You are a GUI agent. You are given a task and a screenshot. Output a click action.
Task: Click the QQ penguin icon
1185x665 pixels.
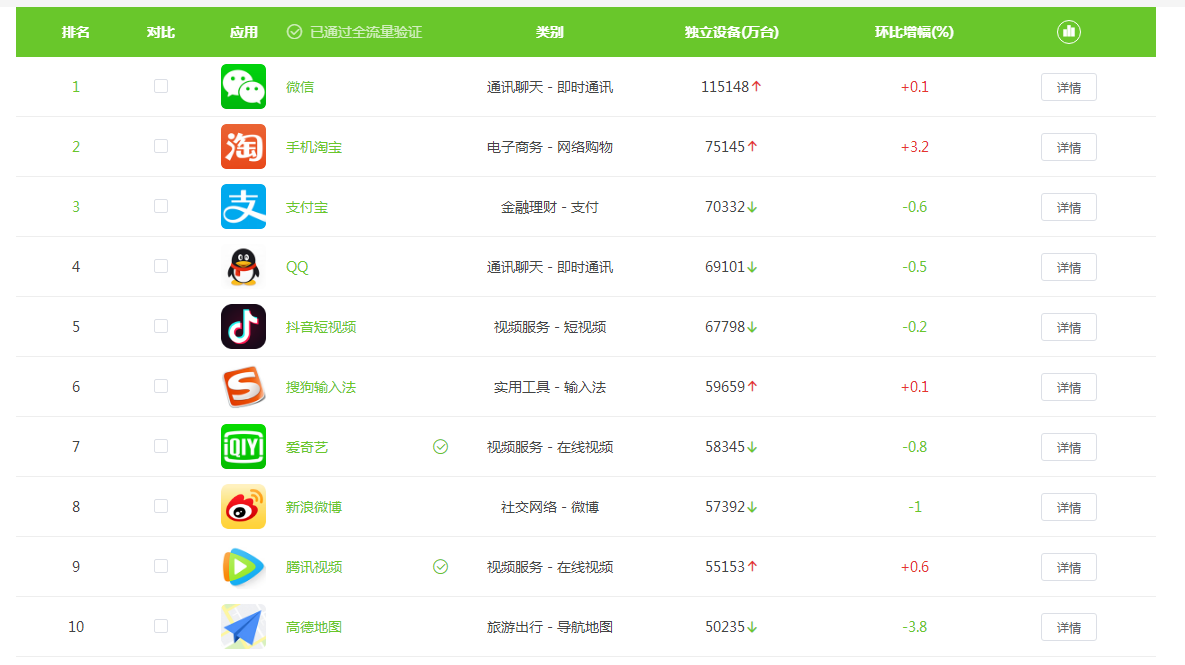coord(243,267)
